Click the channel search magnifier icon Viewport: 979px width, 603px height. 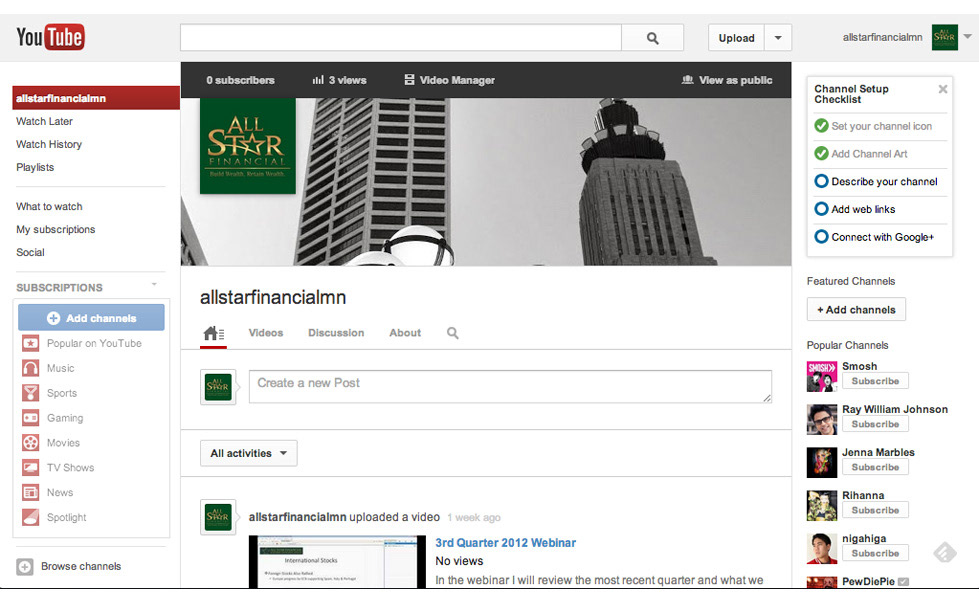pos(453,333)
